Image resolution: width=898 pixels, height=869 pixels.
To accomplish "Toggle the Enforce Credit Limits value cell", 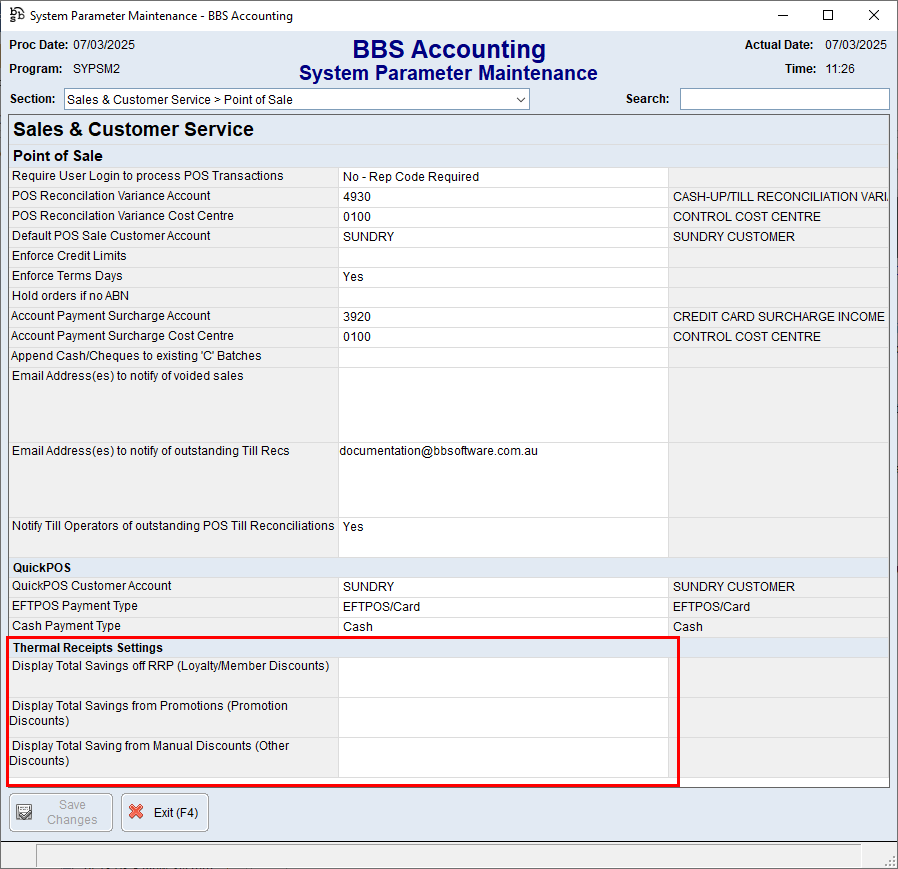I will [502, 257].
